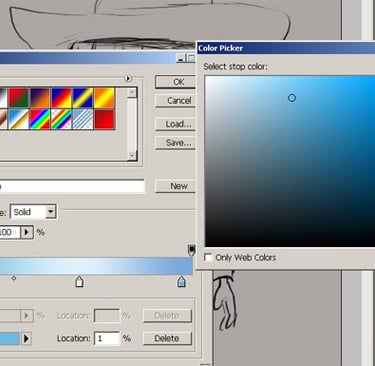The image size is (375, 366).
Task: Expand the smoothness percentage slider arrow
Action: click(x=27, y=232)
